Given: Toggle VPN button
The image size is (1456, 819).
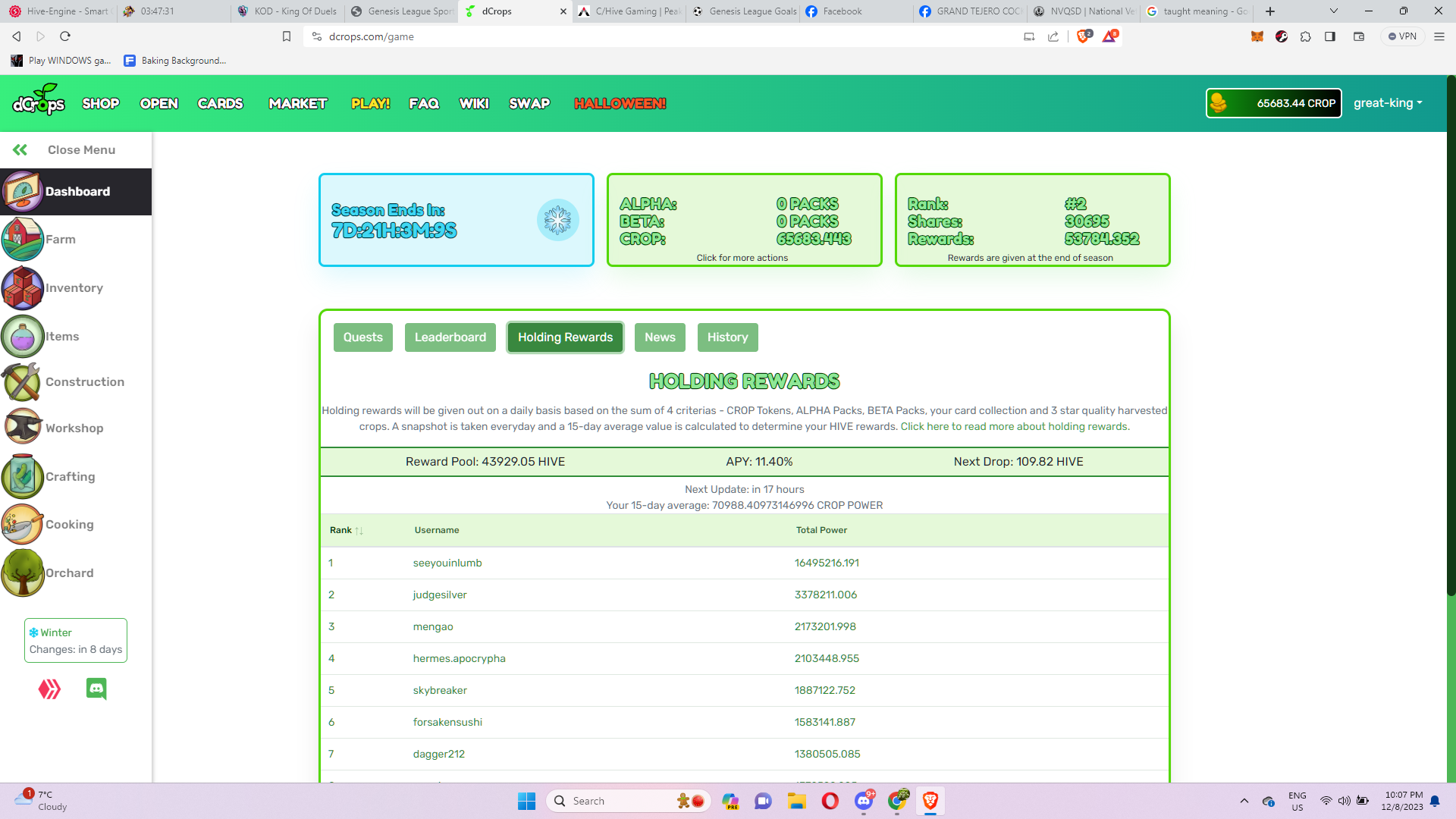Looking at the screenshot, I should click(x=1402, y=36).
